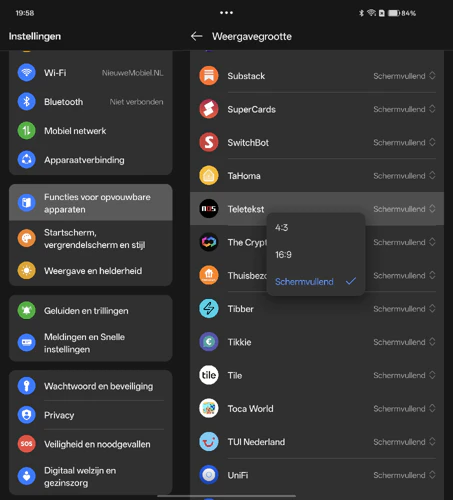Tap the Substack app icon

coord(209,76)
